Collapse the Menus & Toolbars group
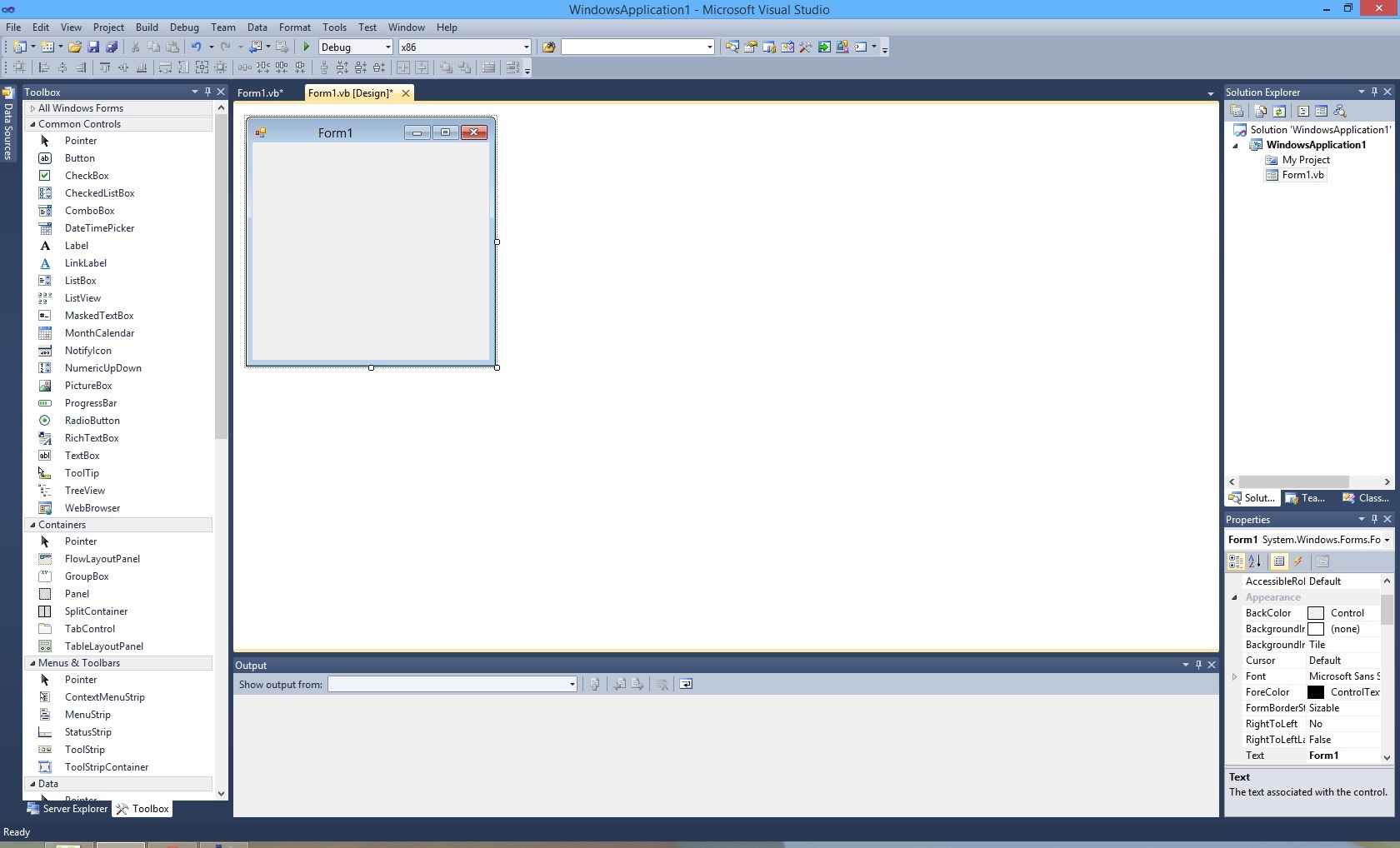This screenshot has height=848, width=1400. coord(32,663)
